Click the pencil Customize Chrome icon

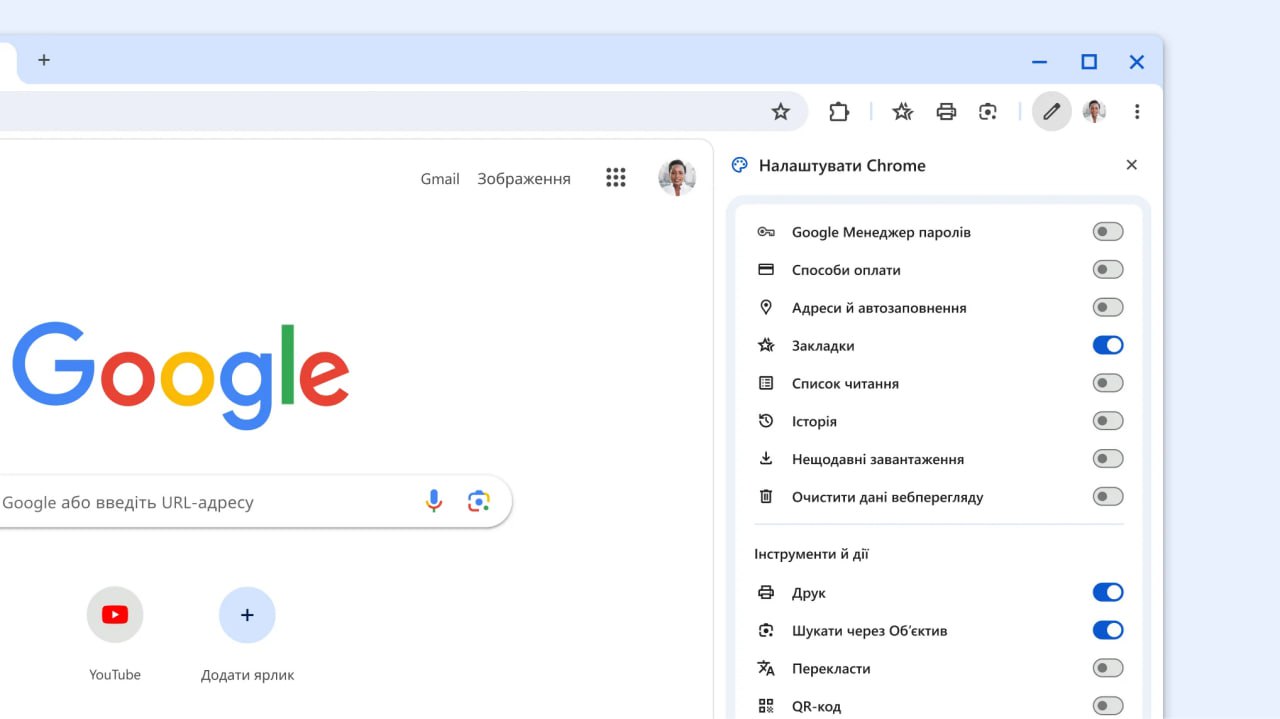(x=1051, y=112)
